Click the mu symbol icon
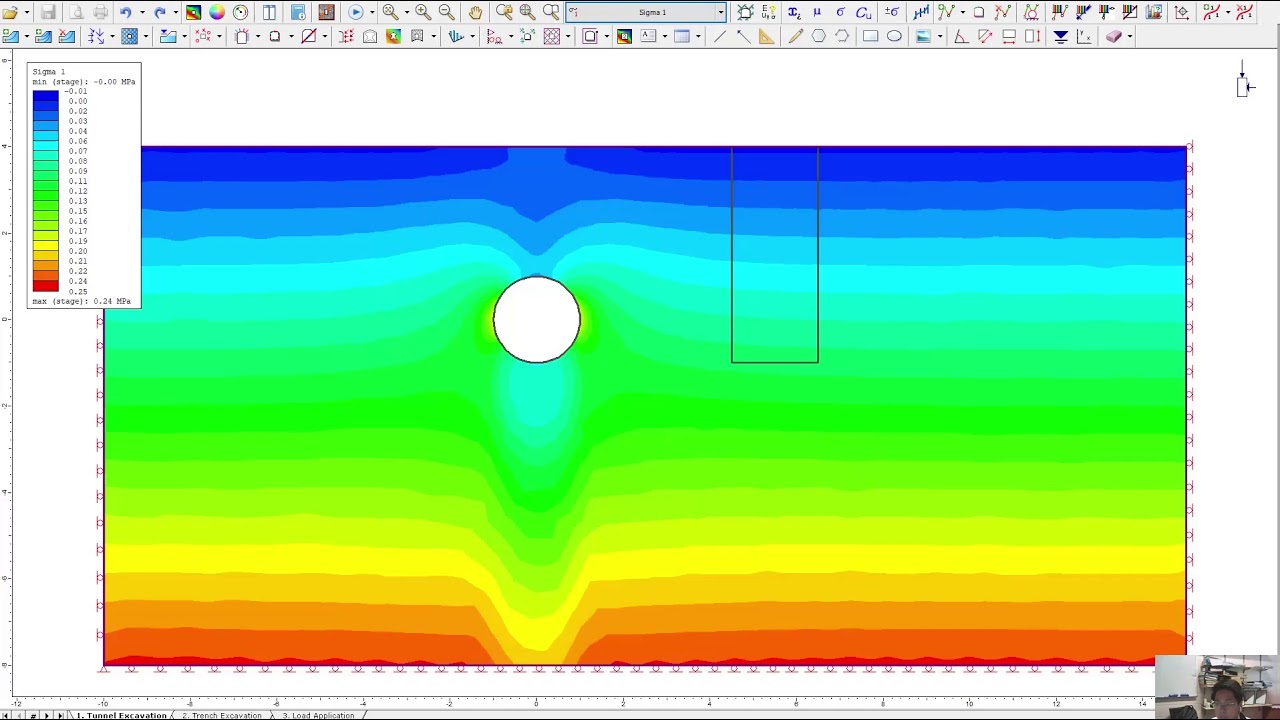The image size is (1280, 720). coord(817,12)
